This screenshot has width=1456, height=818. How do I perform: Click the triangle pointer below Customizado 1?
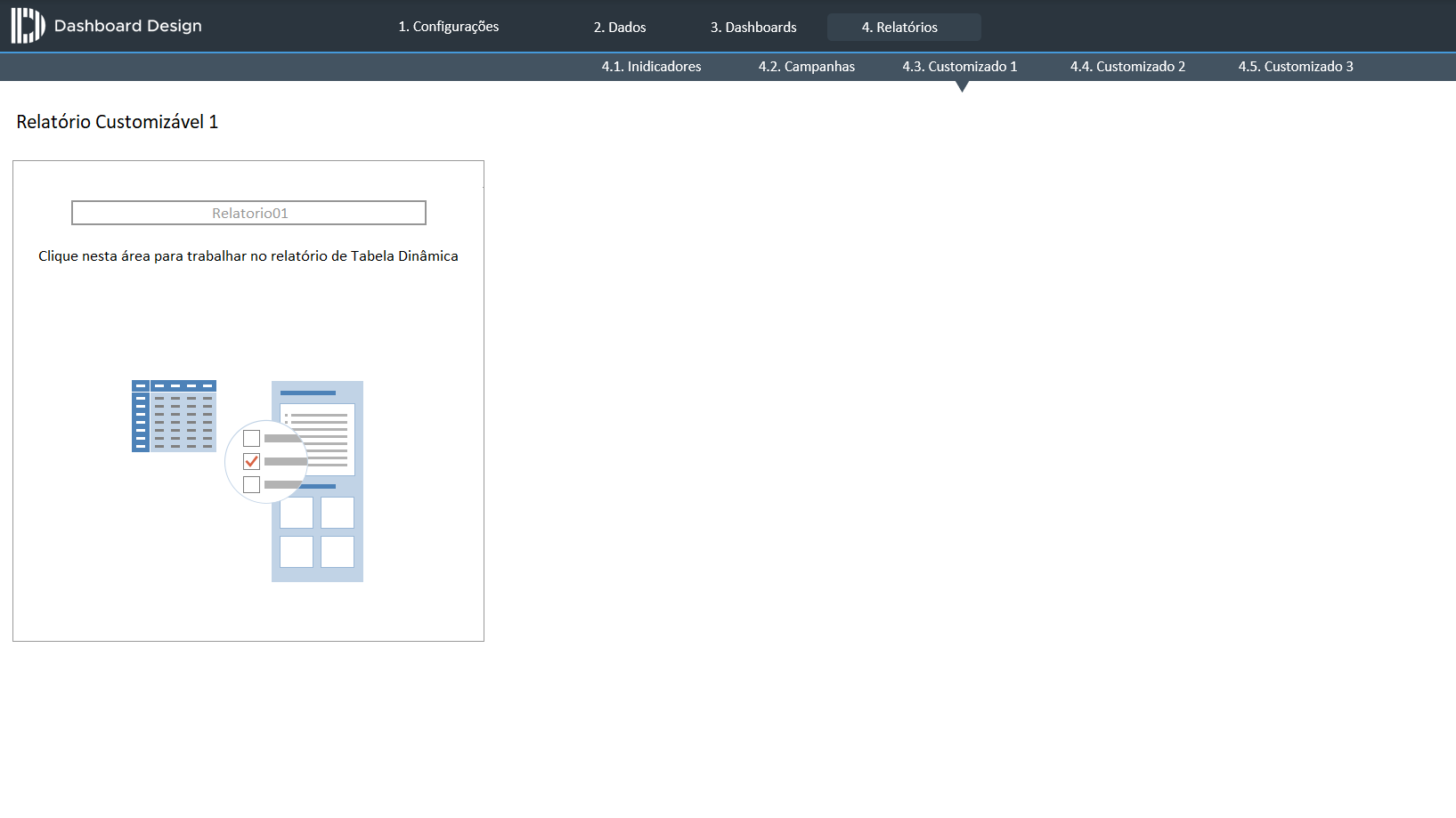pos(962,86)
